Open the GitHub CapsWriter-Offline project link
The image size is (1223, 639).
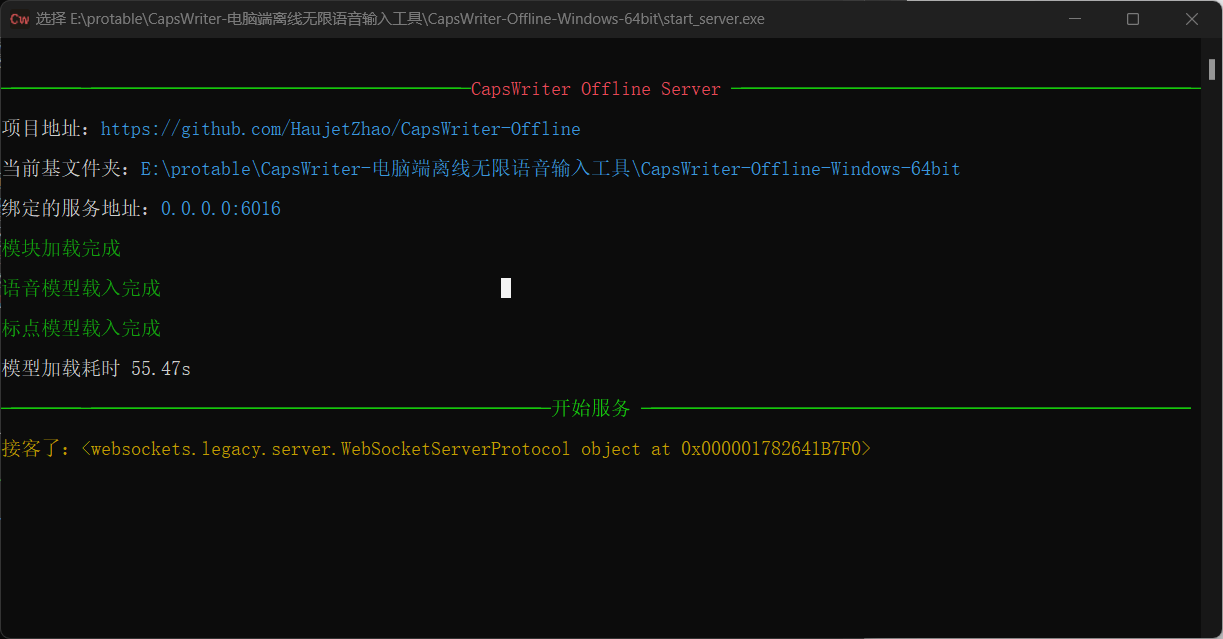pyautogui.click(x=341, y=129)
